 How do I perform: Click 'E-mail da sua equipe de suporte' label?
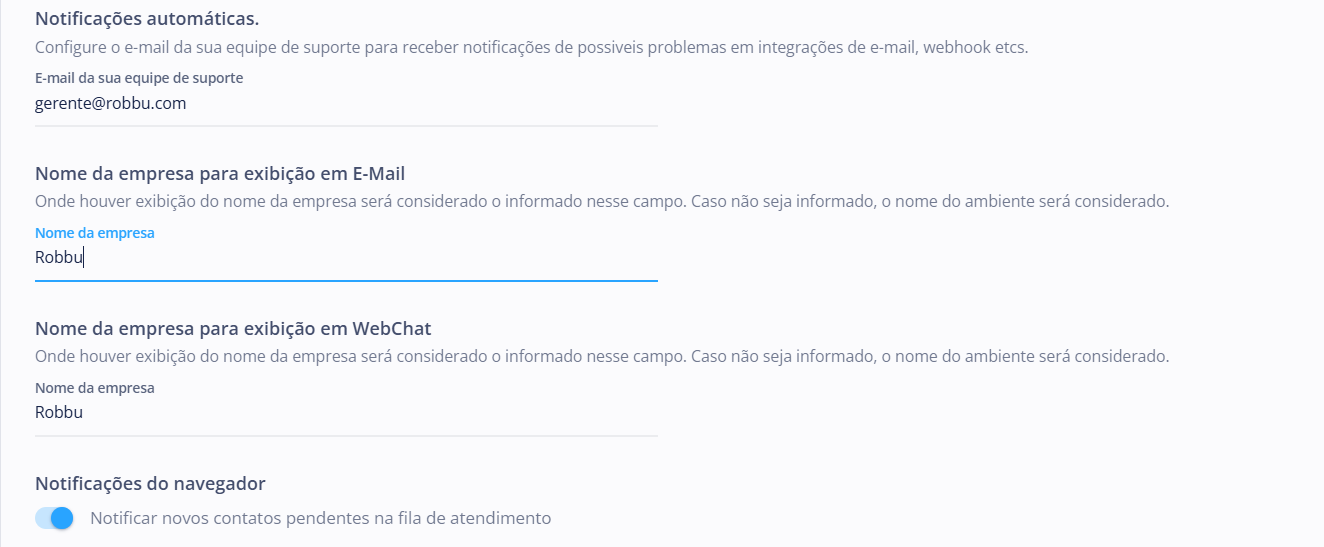(139, 78)
